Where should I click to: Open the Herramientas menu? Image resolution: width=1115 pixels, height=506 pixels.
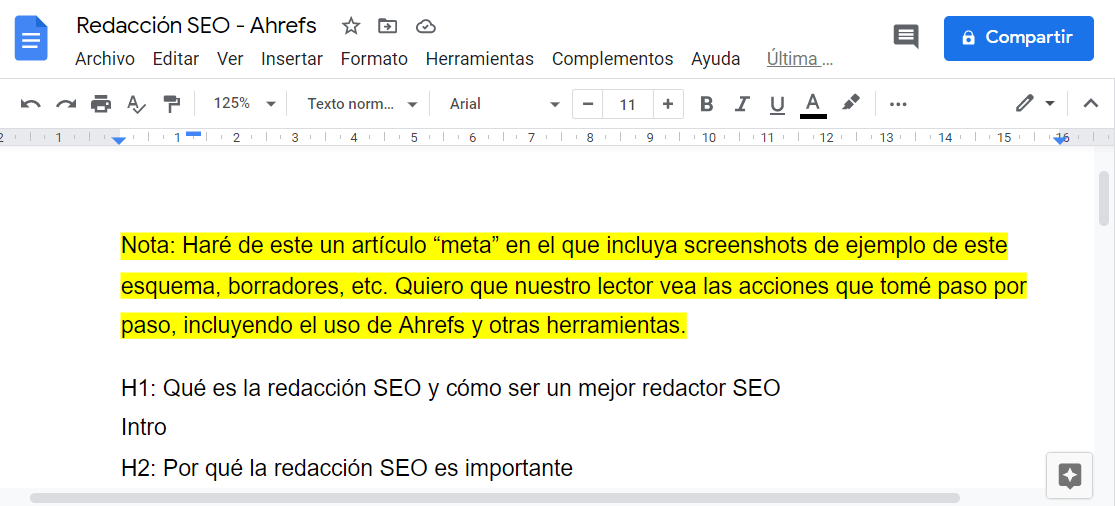point(479,59)
